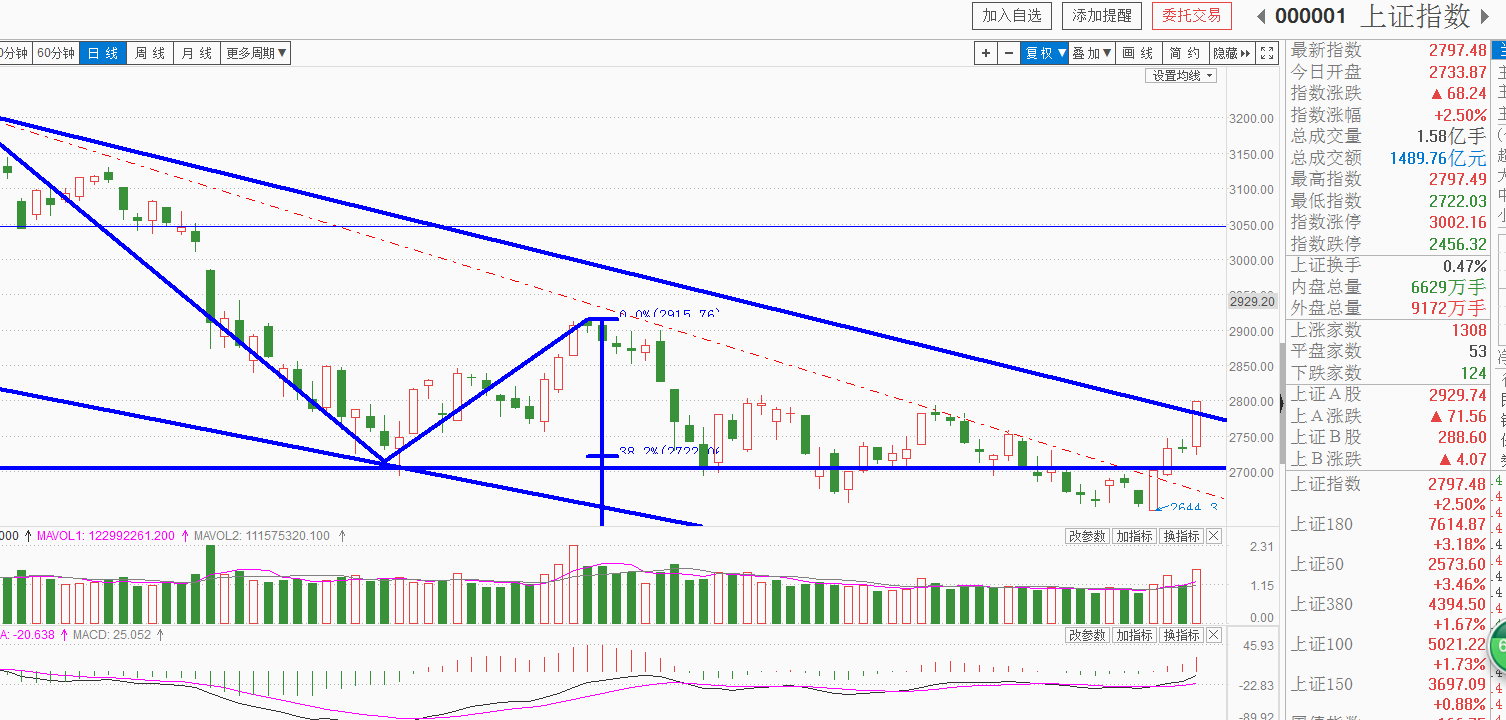
Task: Click 最新指数 value 2797.48
Action: [x=1457, y=50]
